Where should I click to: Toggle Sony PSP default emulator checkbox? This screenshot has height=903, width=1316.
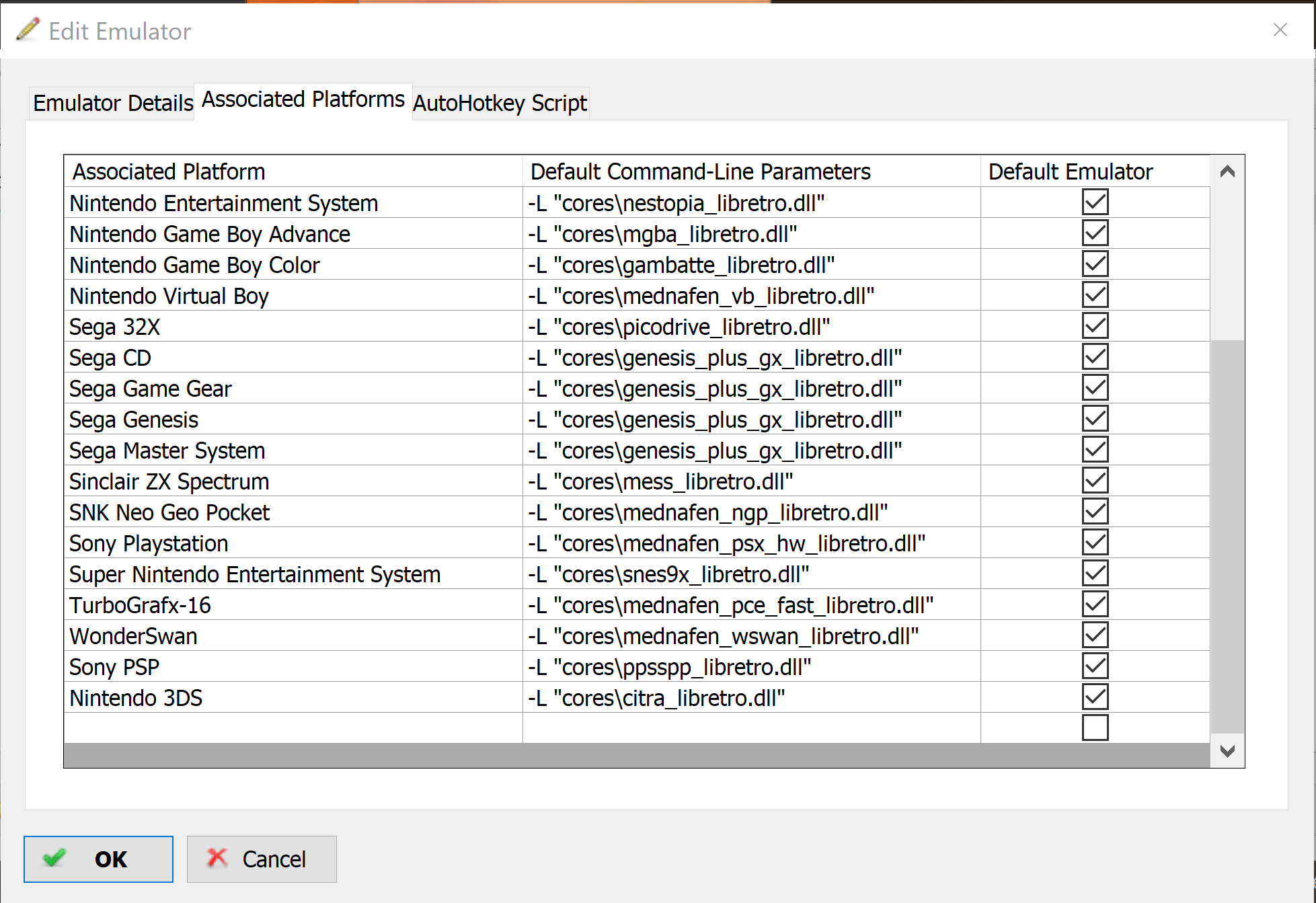click(x=1095, y=666)
